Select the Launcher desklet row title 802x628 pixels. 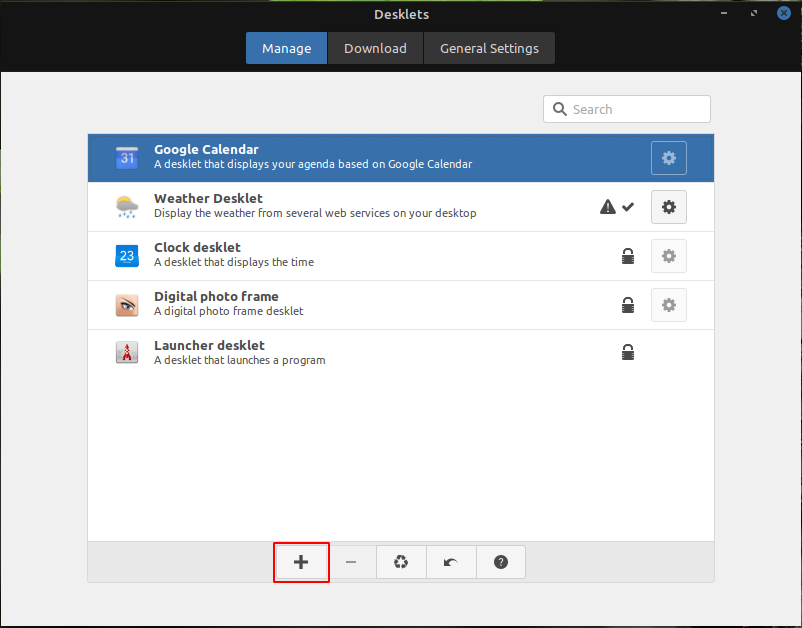click(x=209, y=346)
